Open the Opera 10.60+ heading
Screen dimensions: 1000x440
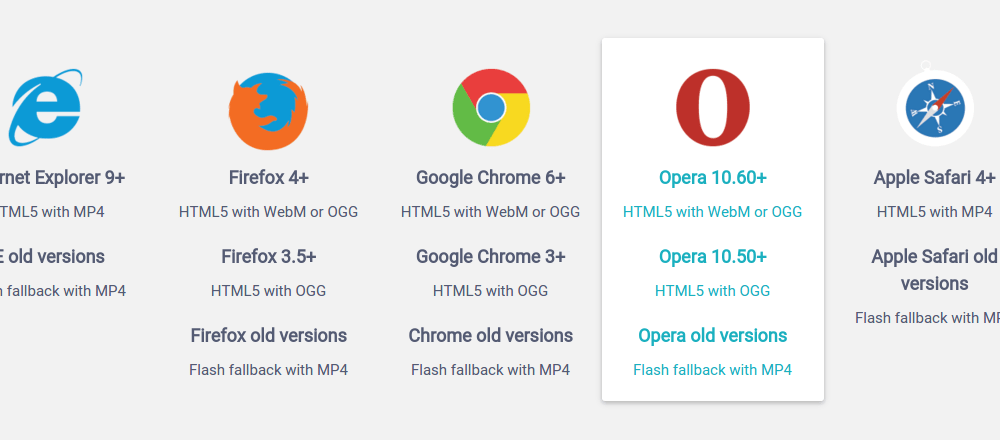coord(712,177)
